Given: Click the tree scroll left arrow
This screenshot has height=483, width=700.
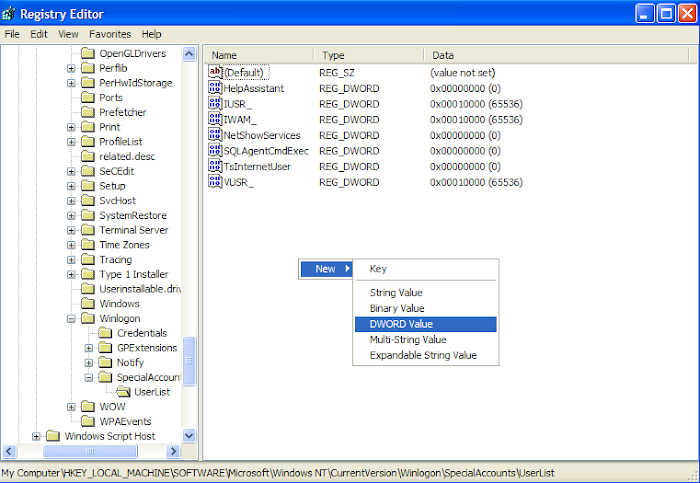Looking at the screenshot, I should coord(9,451).
